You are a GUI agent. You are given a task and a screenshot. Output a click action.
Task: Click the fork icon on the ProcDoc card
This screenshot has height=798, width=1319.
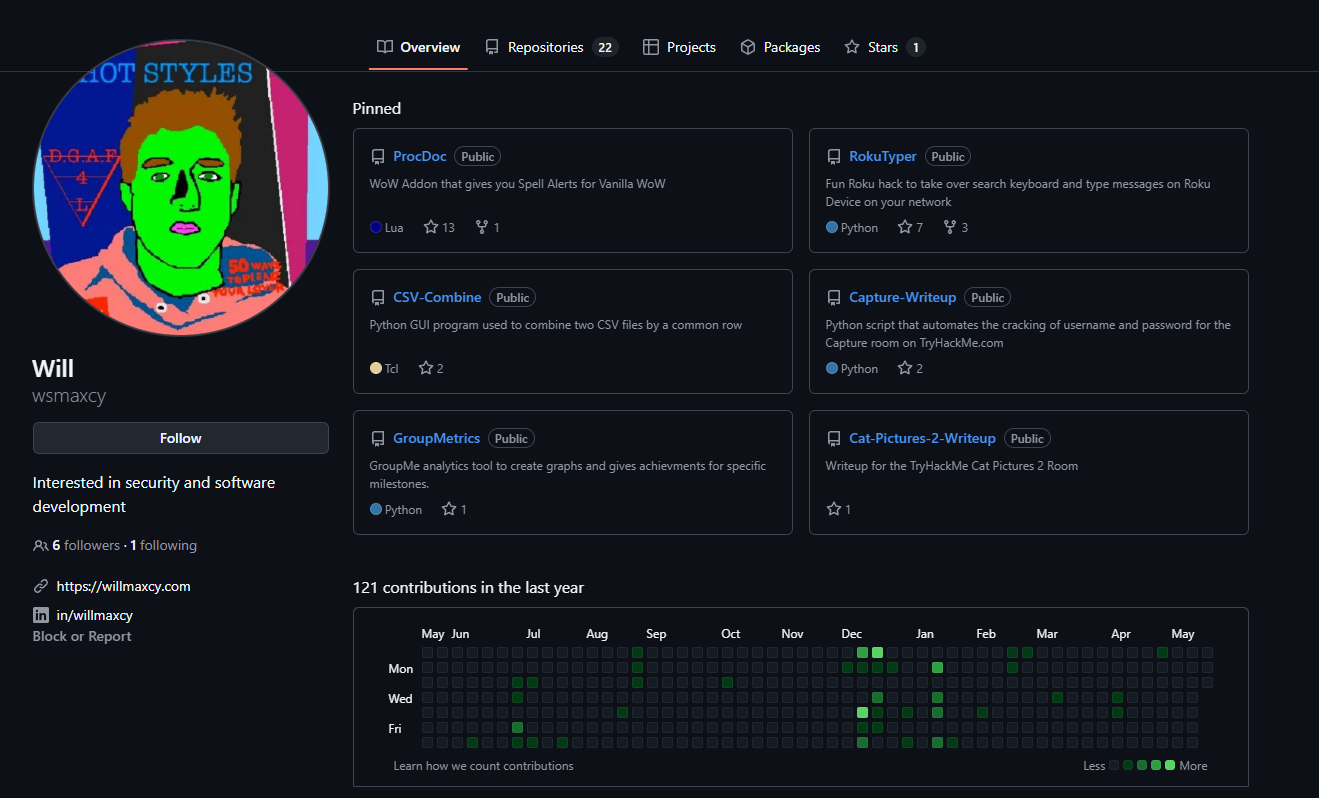pyautogui.click(x=480, y=227)
